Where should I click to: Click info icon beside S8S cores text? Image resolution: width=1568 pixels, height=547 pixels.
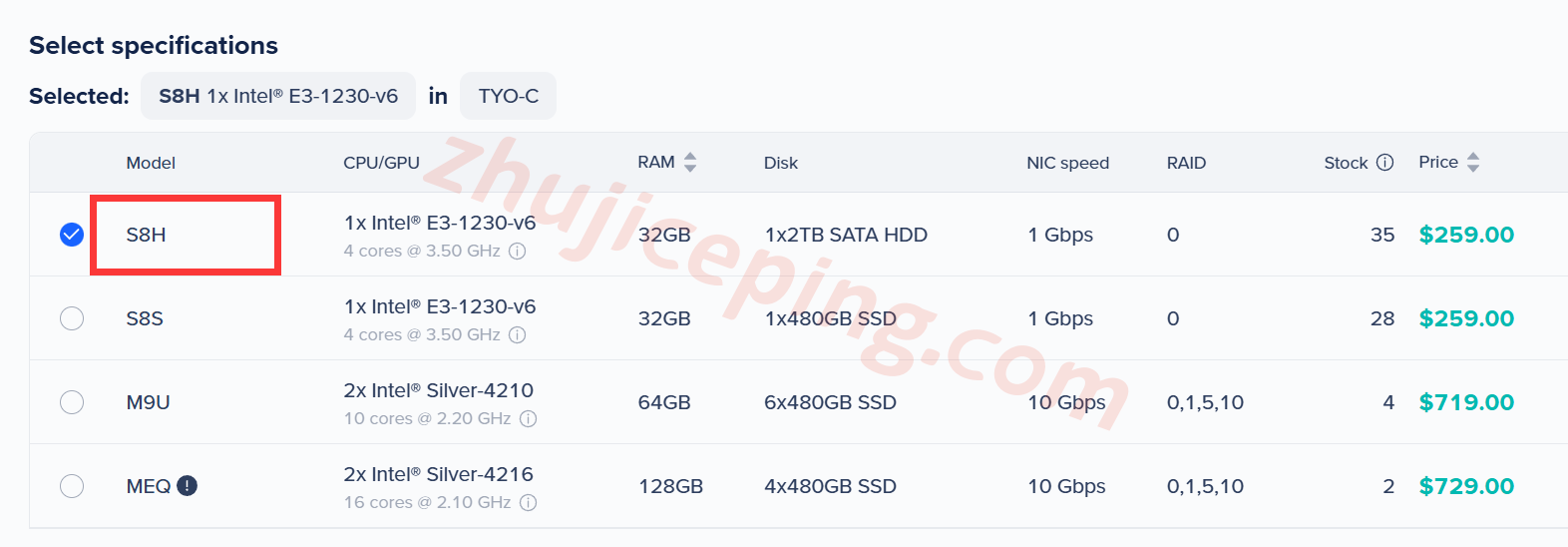point(517,335)
